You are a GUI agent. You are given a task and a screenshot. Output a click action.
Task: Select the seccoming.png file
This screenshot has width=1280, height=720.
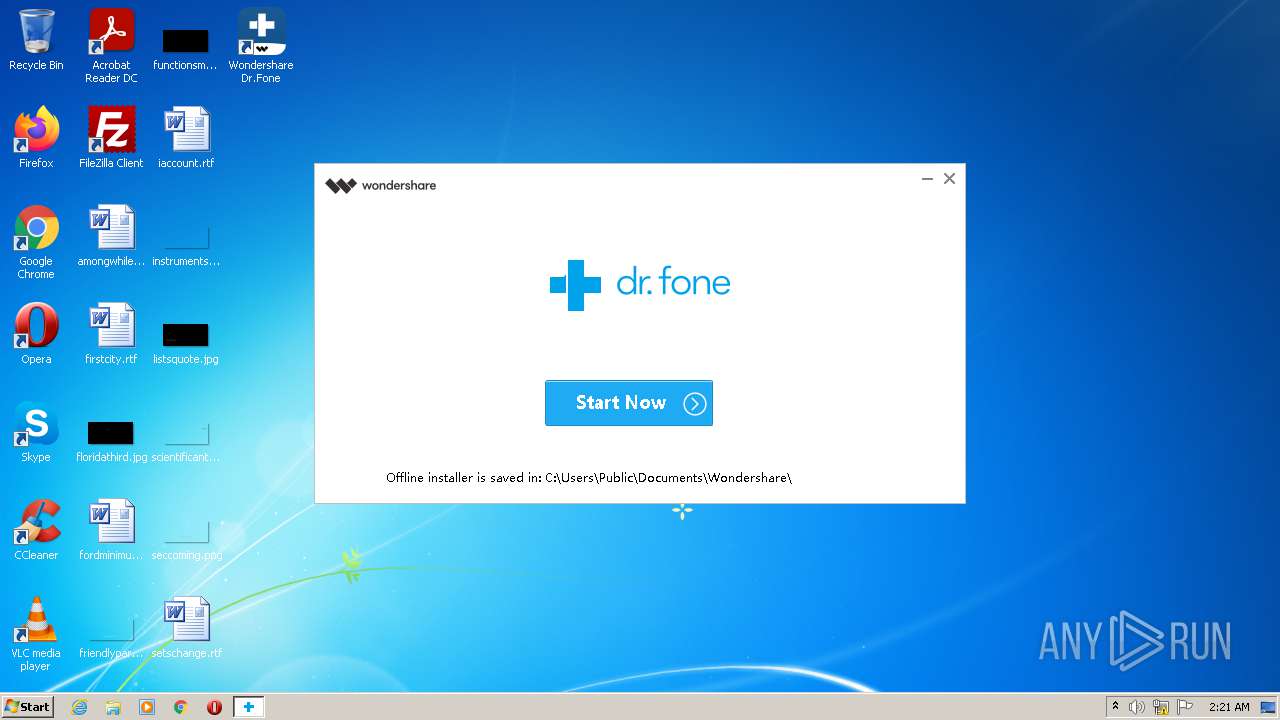[x=186, y=540]
